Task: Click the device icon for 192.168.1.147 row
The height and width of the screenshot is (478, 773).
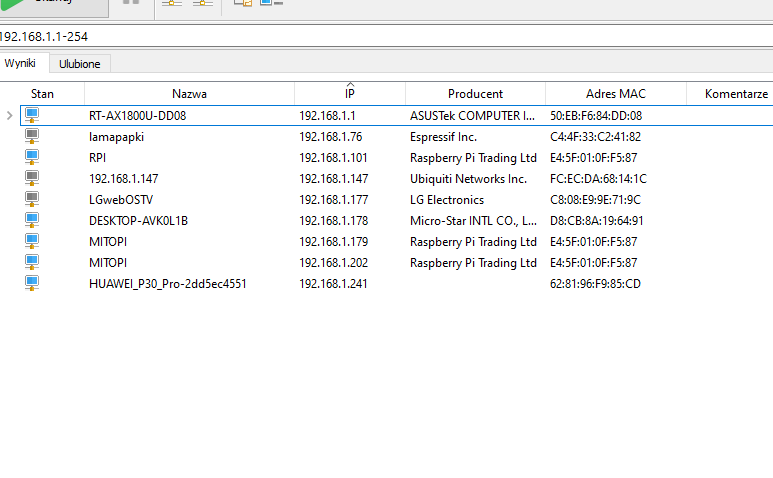Action: tap(32, 178)
